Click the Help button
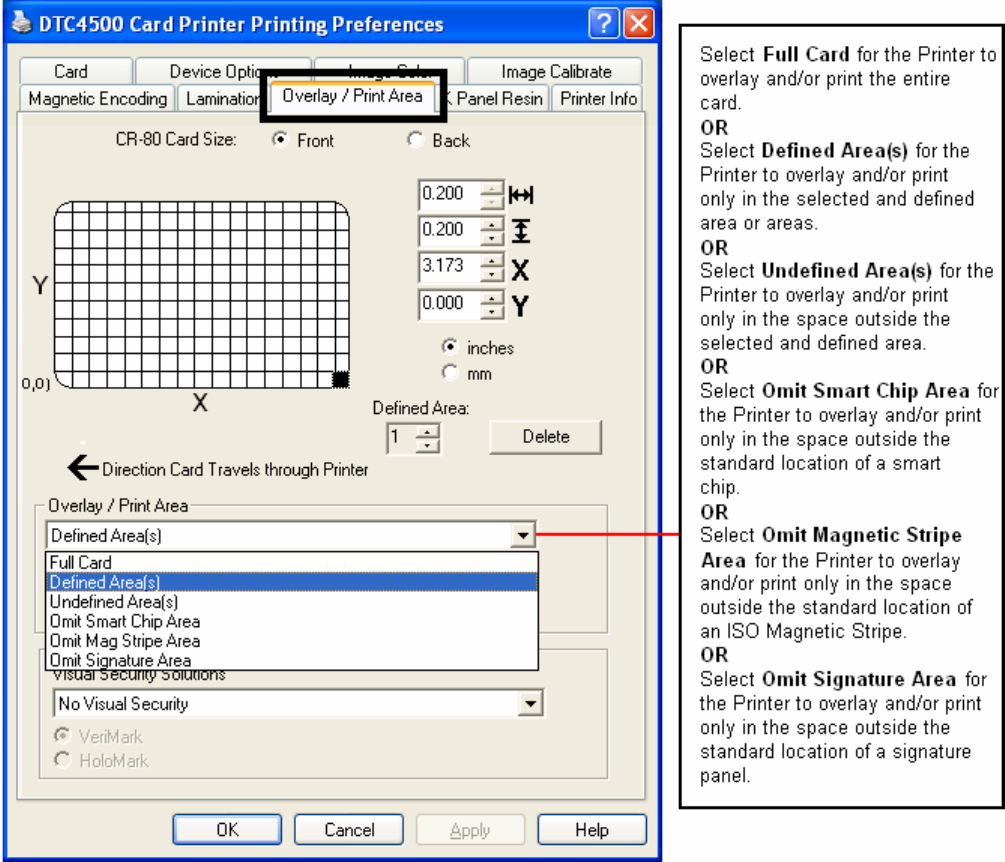 tap(592, 829)
